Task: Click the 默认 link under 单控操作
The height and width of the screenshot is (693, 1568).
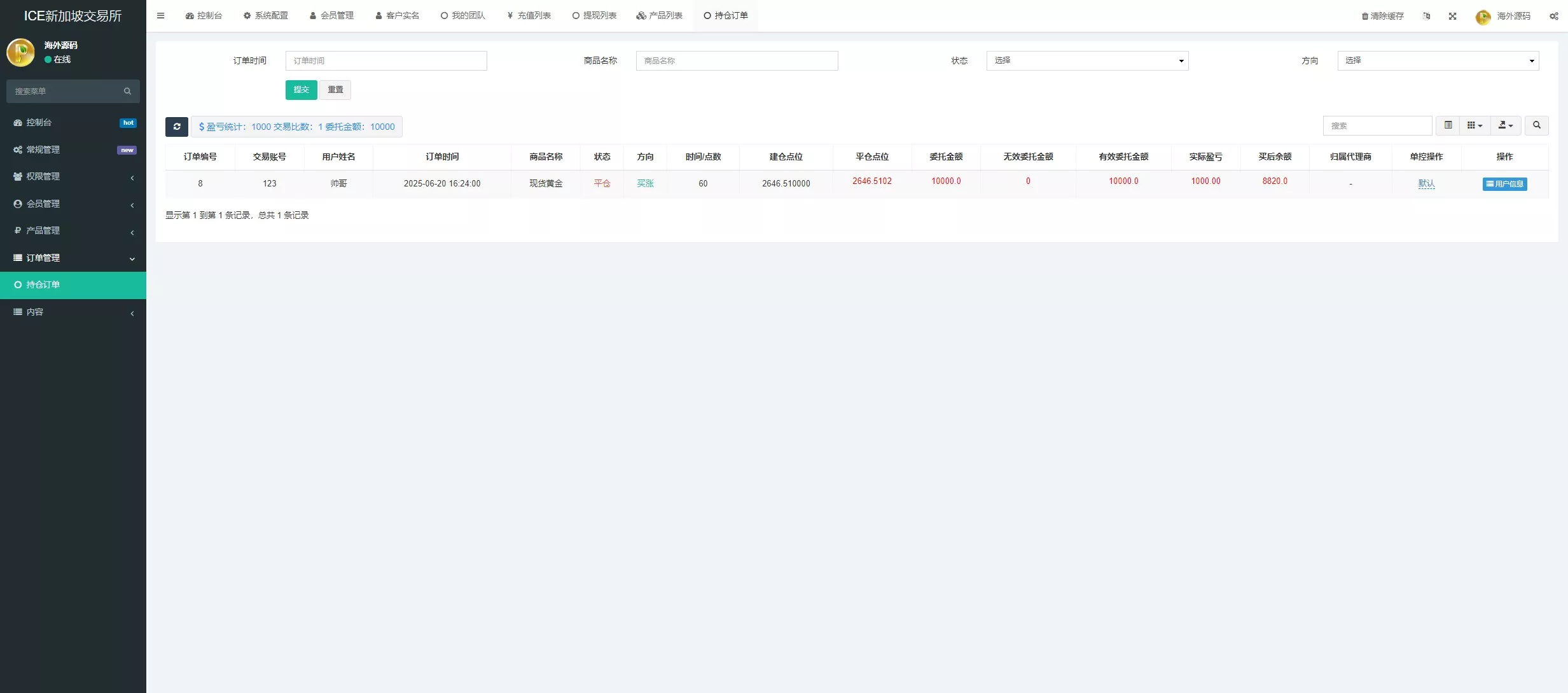Action: 1426,183
